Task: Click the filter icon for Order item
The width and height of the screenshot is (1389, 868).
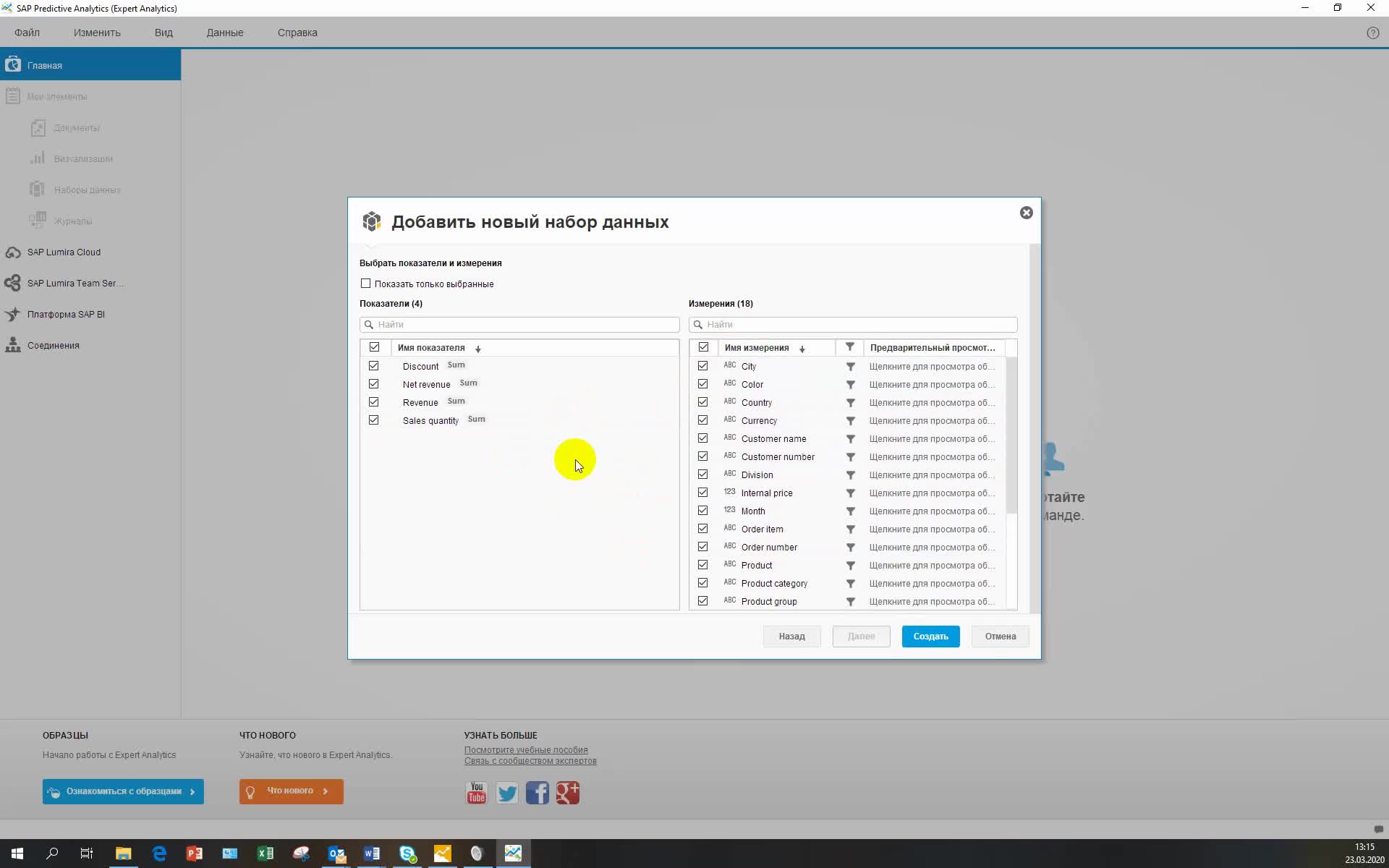Action: (851, 529)
